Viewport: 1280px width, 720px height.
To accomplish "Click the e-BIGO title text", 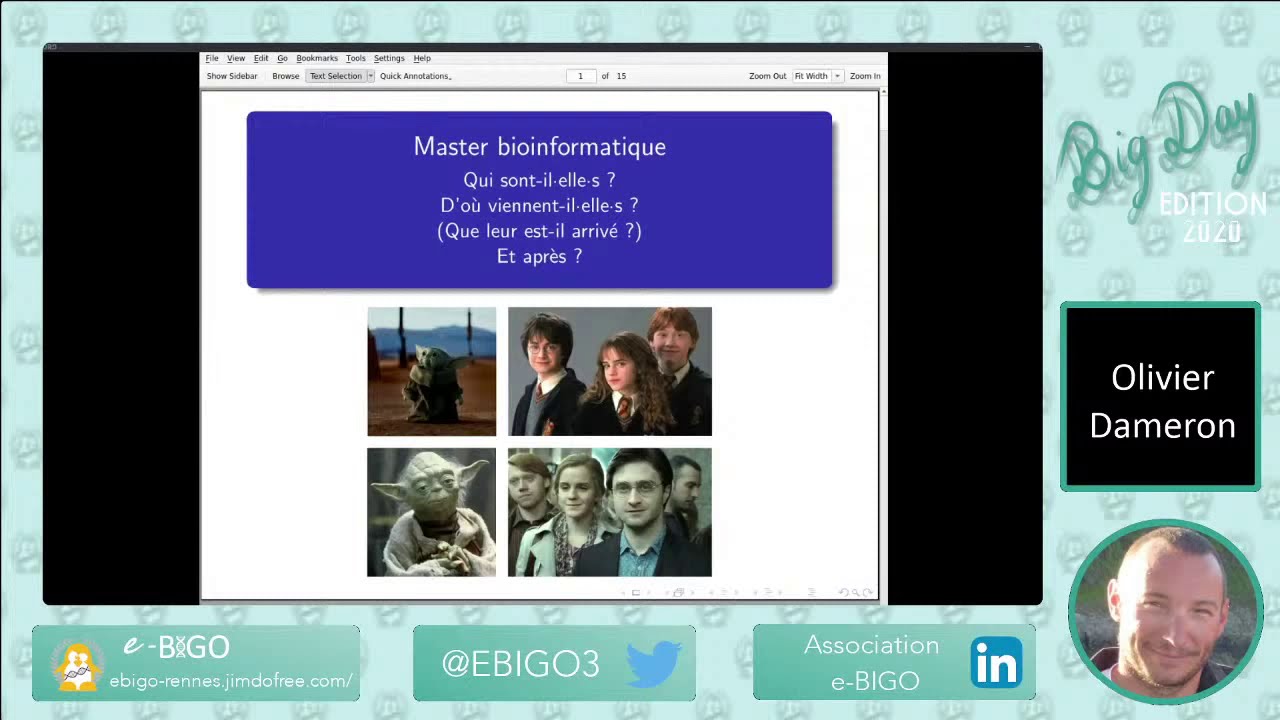I will [x=176, y=647].
